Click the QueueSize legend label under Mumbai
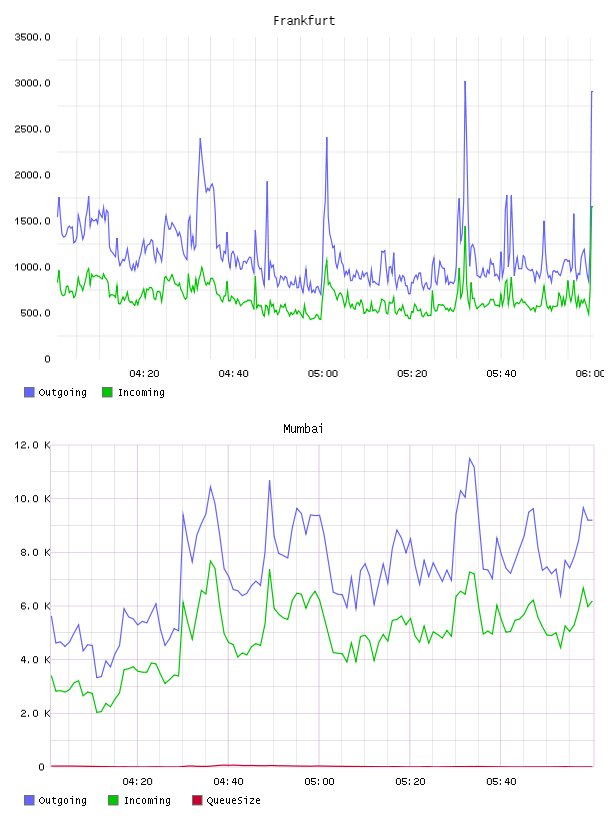Image resolution: width=608 pixels, height=816 pixels. tap(233, 800)
